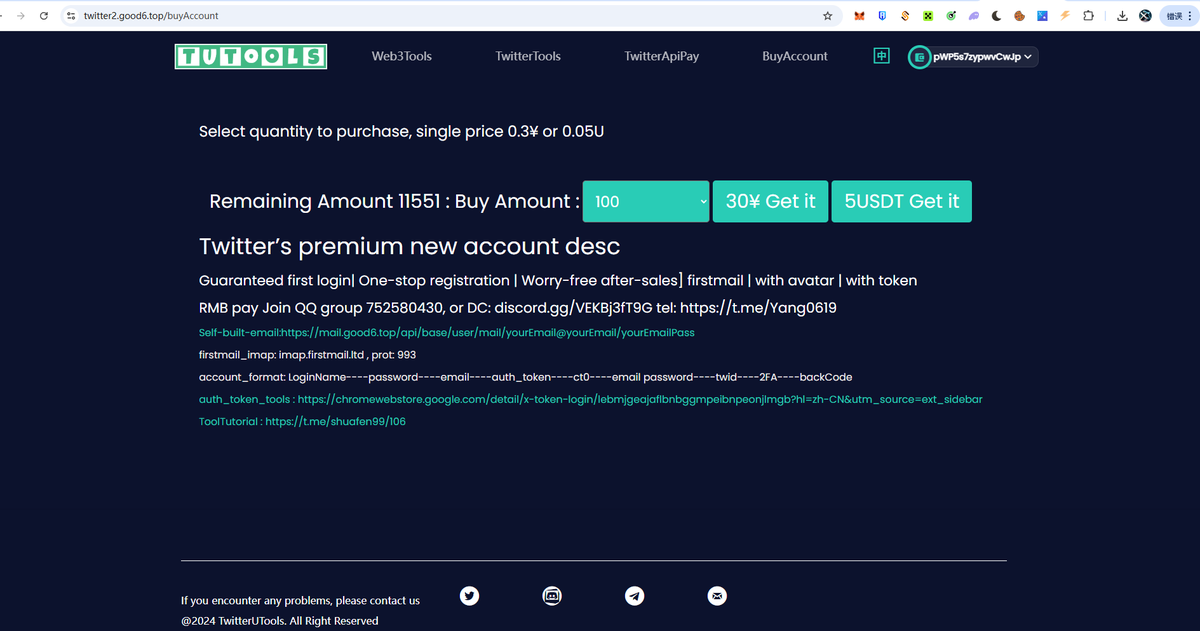
Task: Click the footer contact us text
Action: coord(300,600)
